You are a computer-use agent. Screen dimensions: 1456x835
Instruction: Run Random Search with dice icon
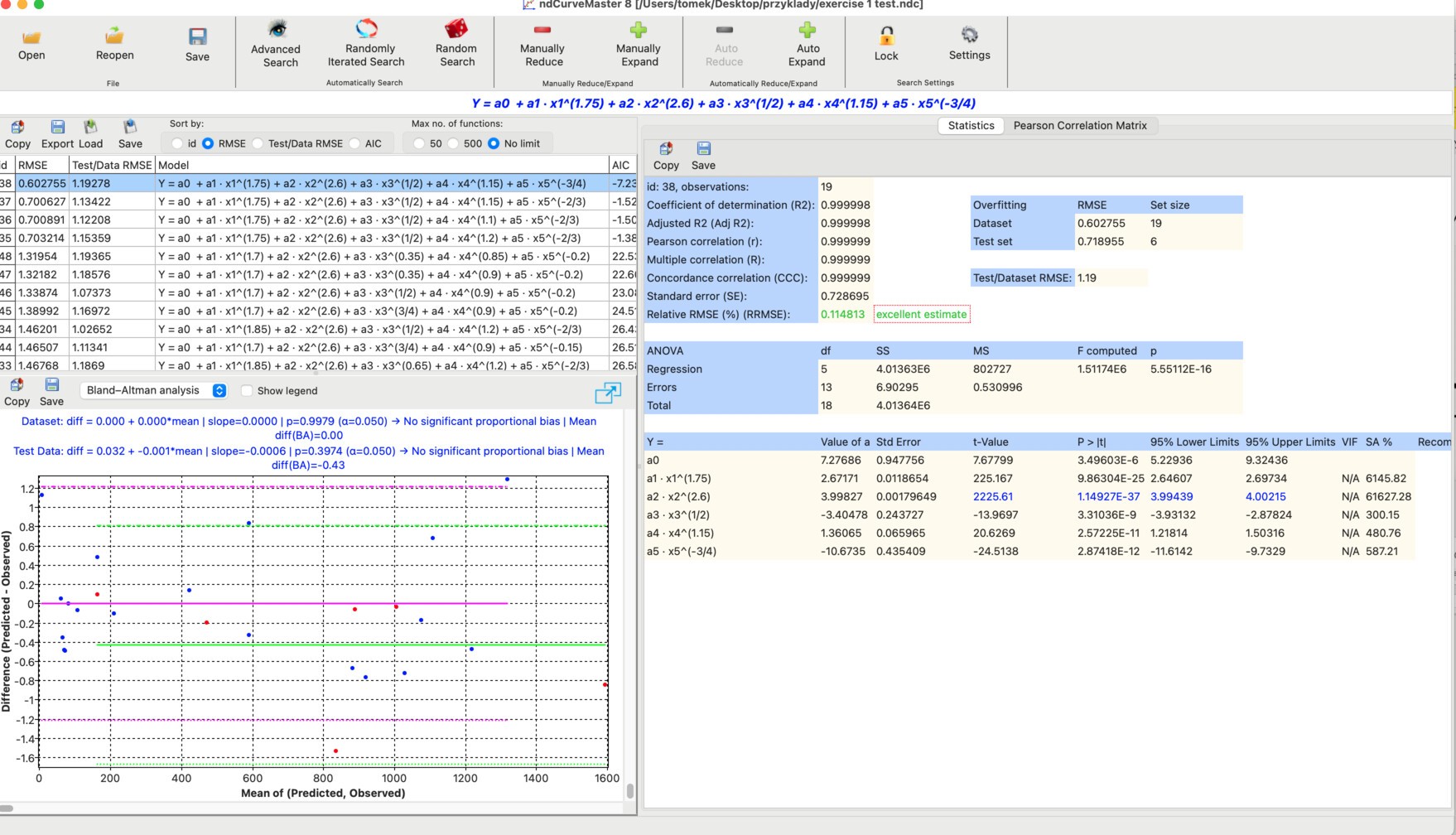(456, 31)
